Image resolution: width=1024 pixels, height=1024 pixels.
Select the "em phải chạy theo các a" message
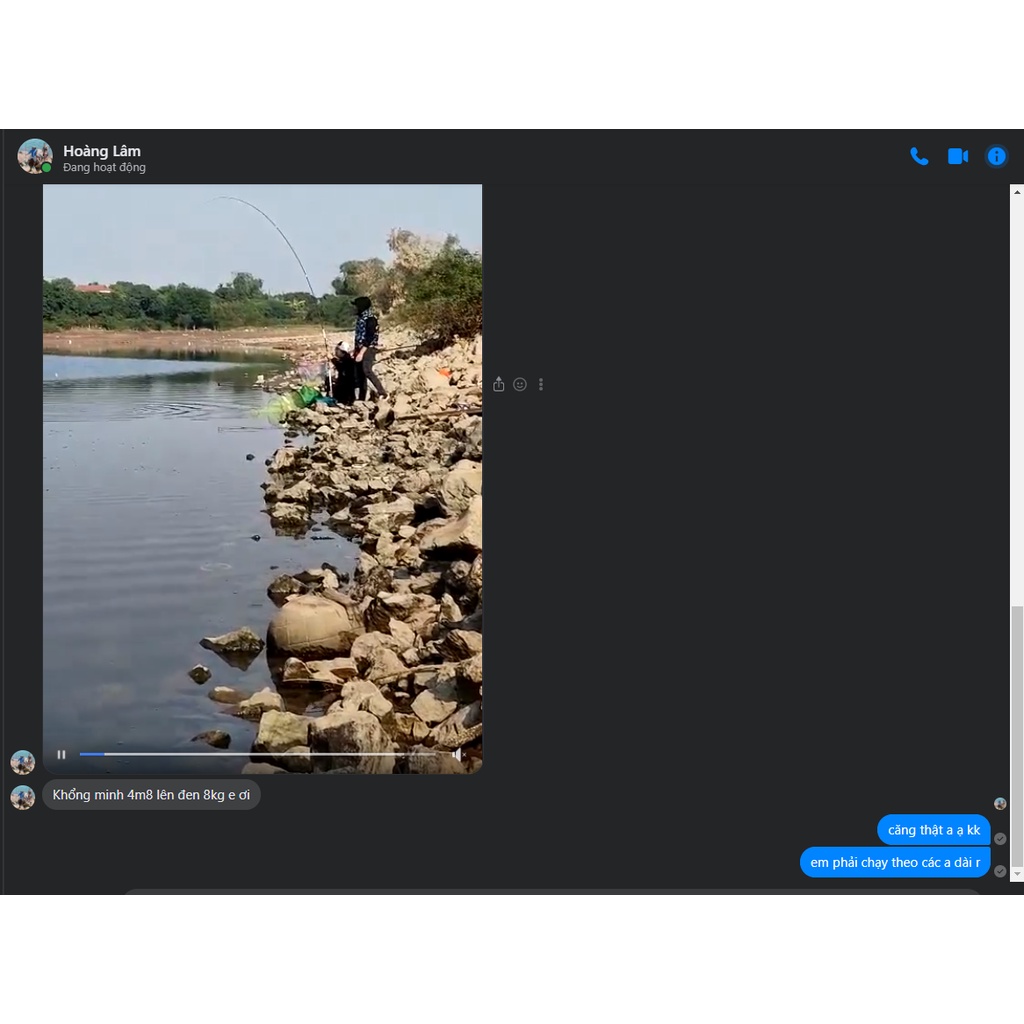[x=894, y=862]
